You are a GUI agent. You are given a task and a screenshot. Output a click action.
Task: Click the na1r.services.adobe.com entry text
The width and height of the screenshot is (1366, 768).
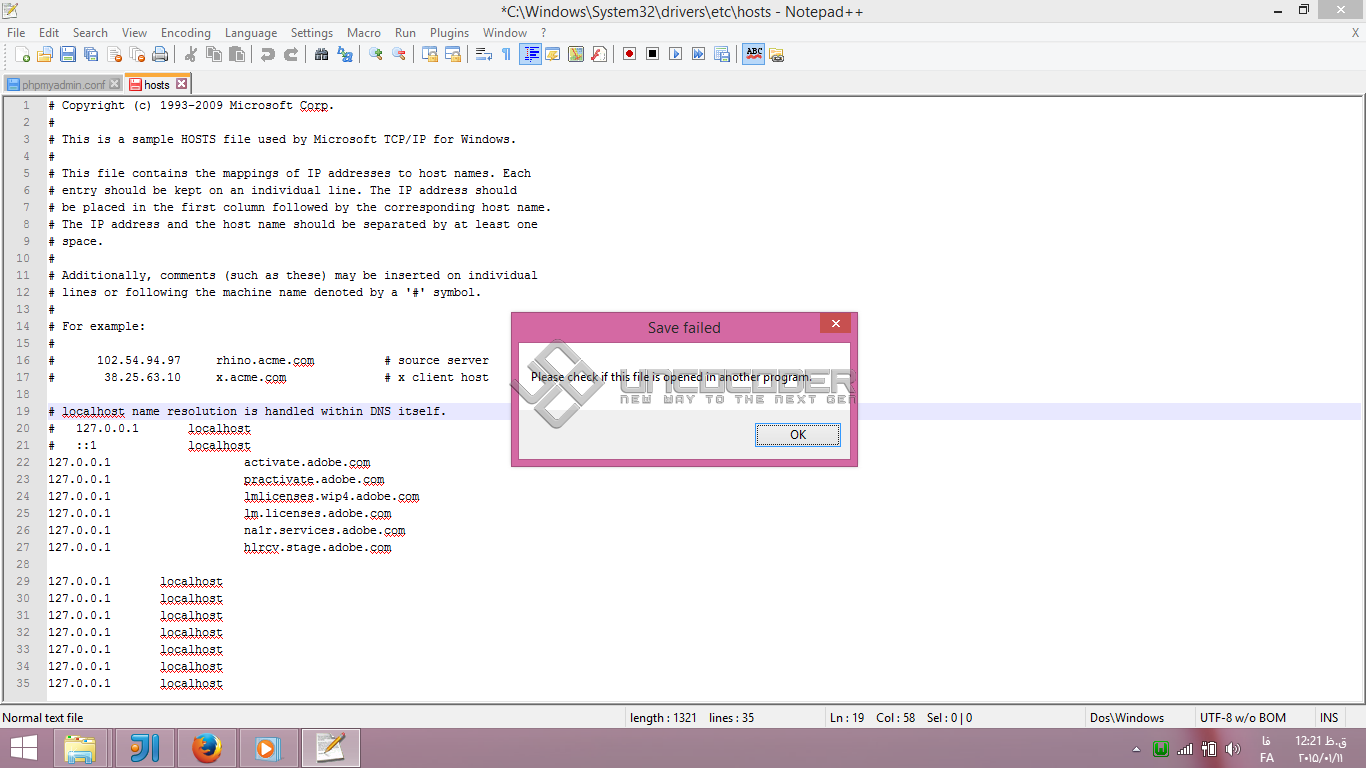[324, 531]
